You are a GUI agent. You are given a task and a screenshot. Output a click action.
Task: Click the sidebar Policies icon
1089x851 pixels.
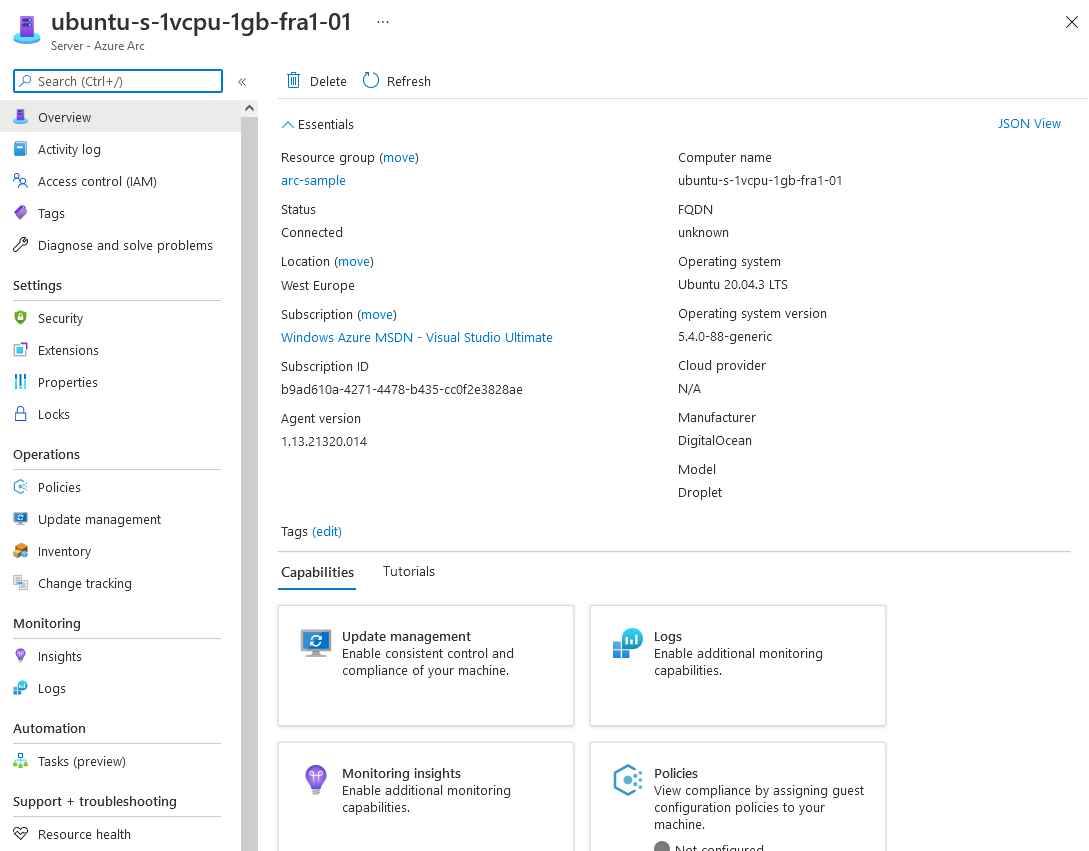click(21, 486)
